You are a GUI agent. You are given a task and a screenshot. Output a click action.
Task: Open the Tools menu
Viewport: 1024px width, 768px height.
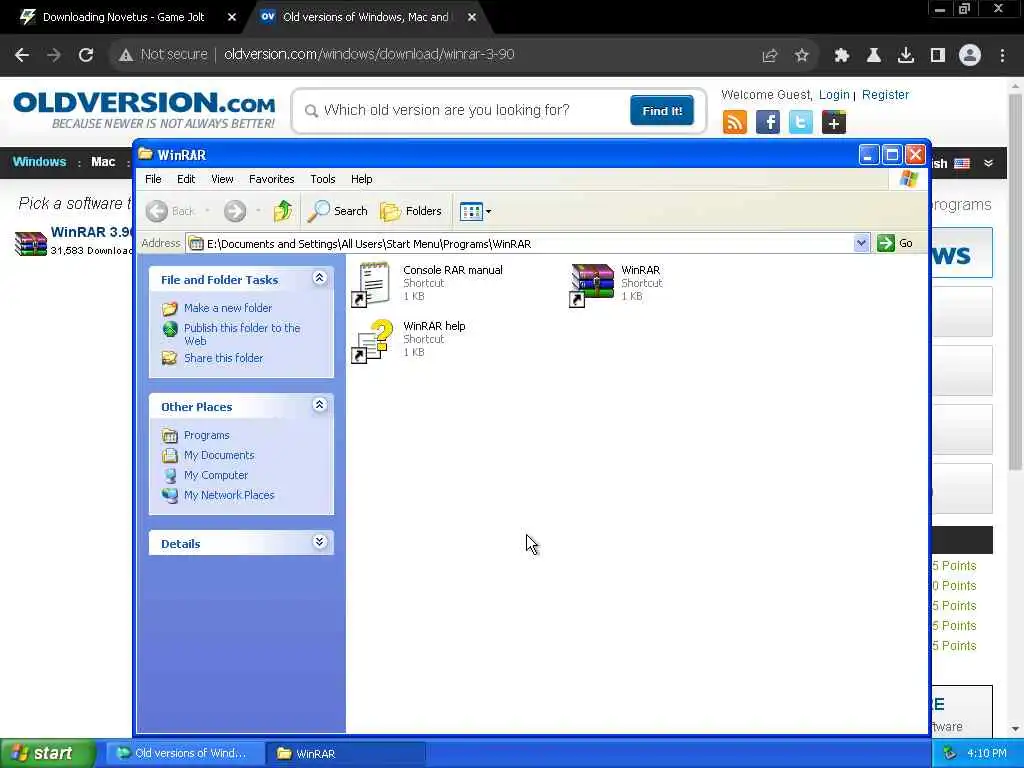pos(323,179)
